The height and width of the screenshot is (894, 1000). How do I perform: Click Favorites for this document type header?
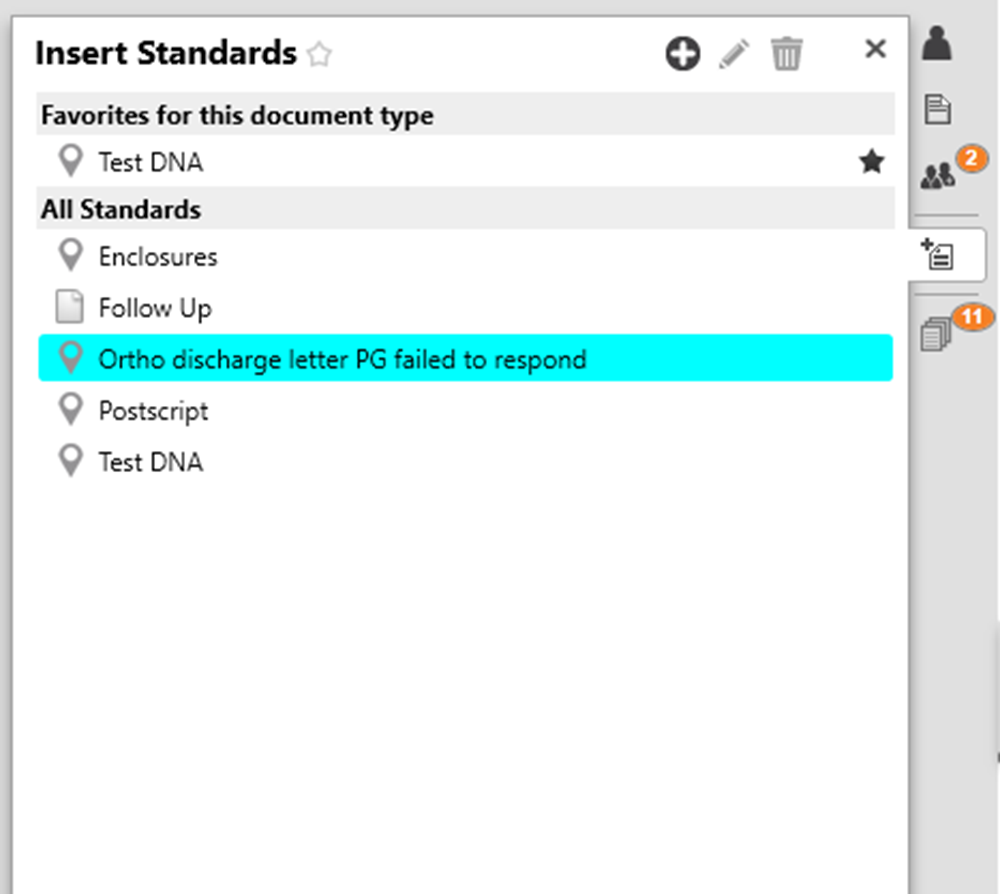465,115
